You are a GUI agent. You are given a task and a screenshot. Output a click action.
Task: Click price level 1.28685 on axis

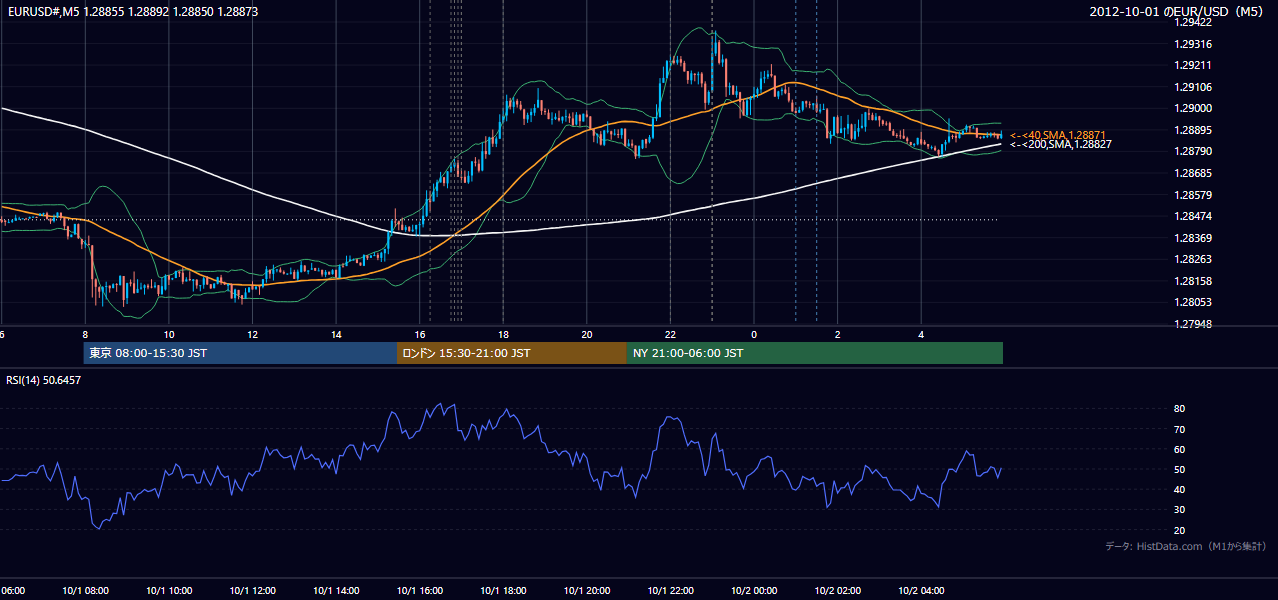1193,173
